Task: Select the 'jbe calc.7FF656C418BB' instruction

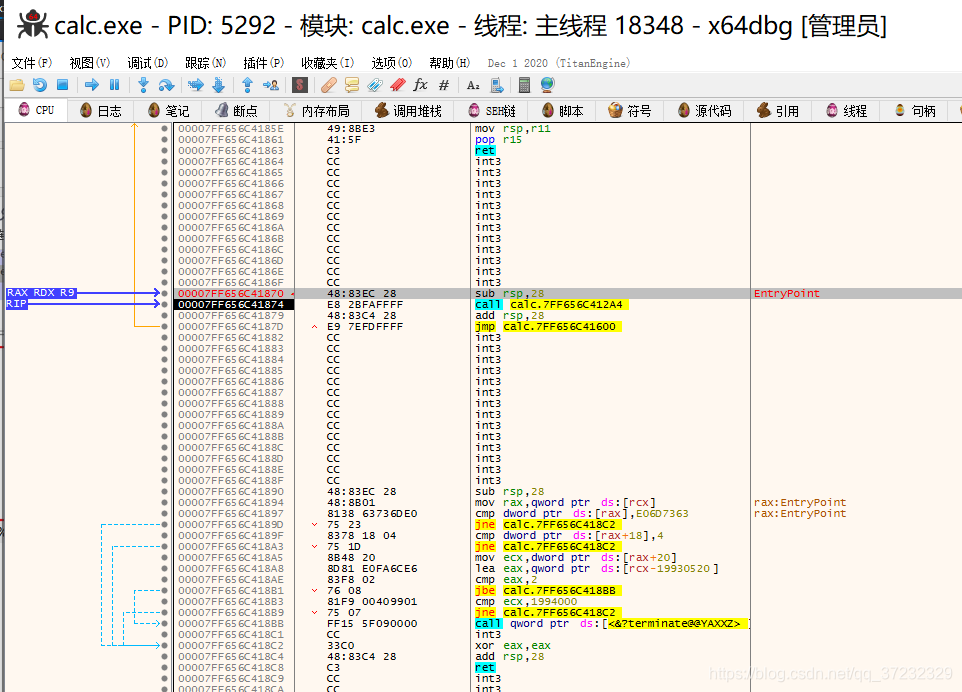Action: click(x=548, y=590)
